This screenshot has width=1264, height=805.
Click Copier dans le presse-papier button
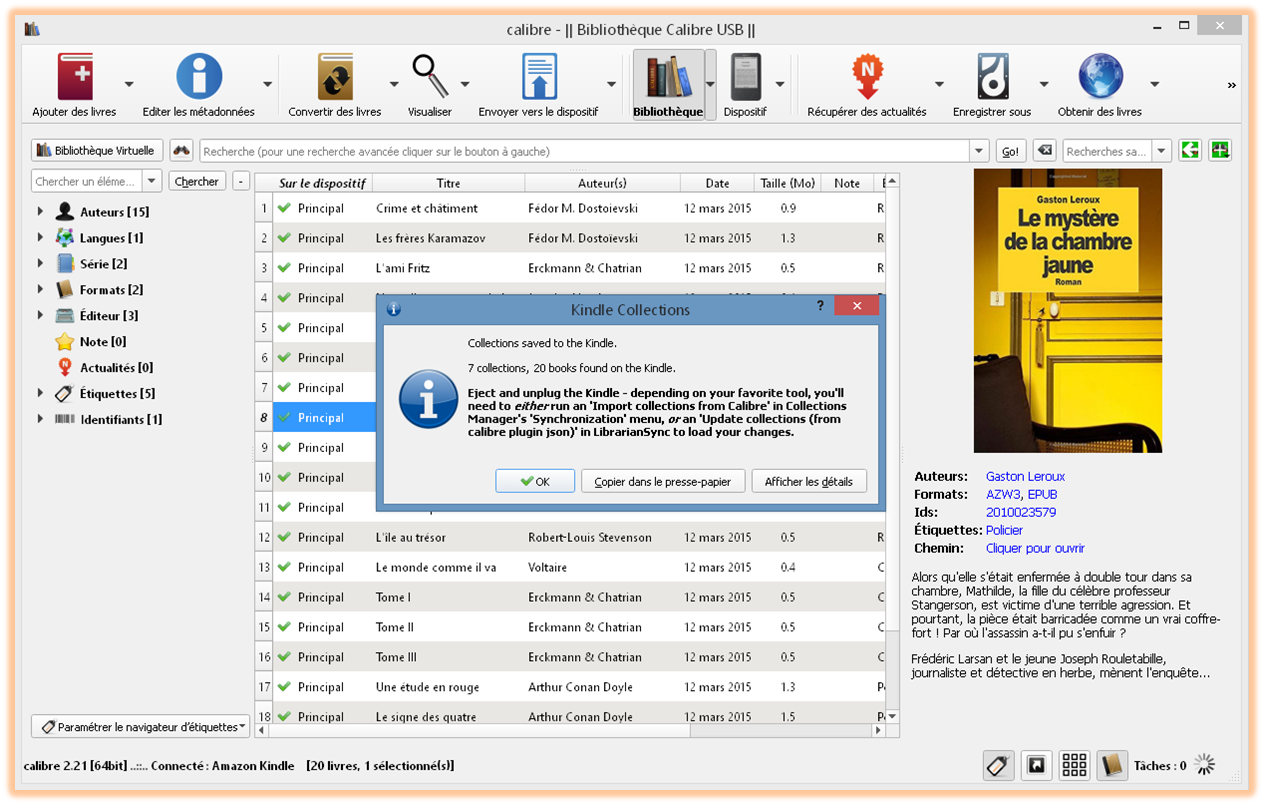point(663,481)
